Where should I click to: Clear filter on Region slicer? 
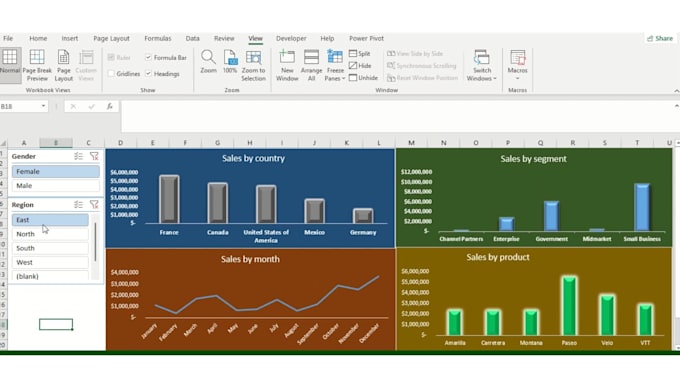click(x=94, y=204)
